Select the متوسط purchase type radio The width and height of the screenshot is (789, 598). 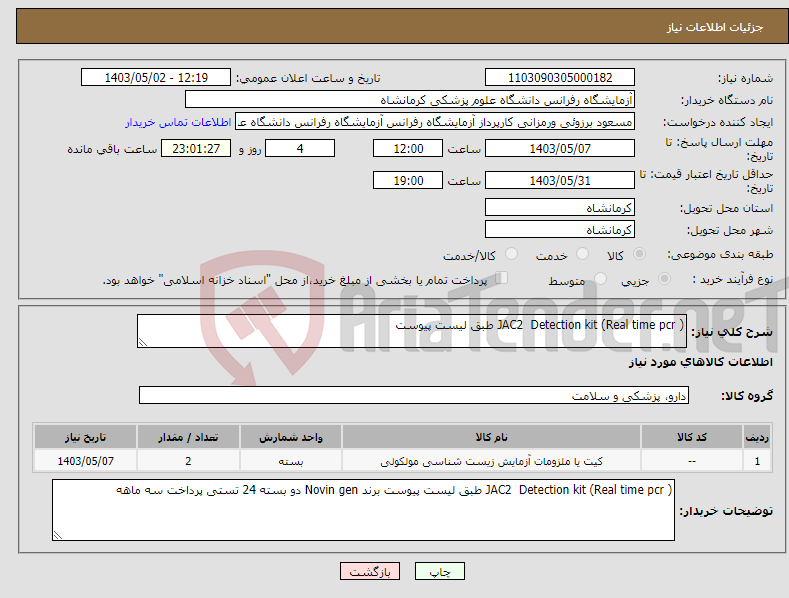600,278
